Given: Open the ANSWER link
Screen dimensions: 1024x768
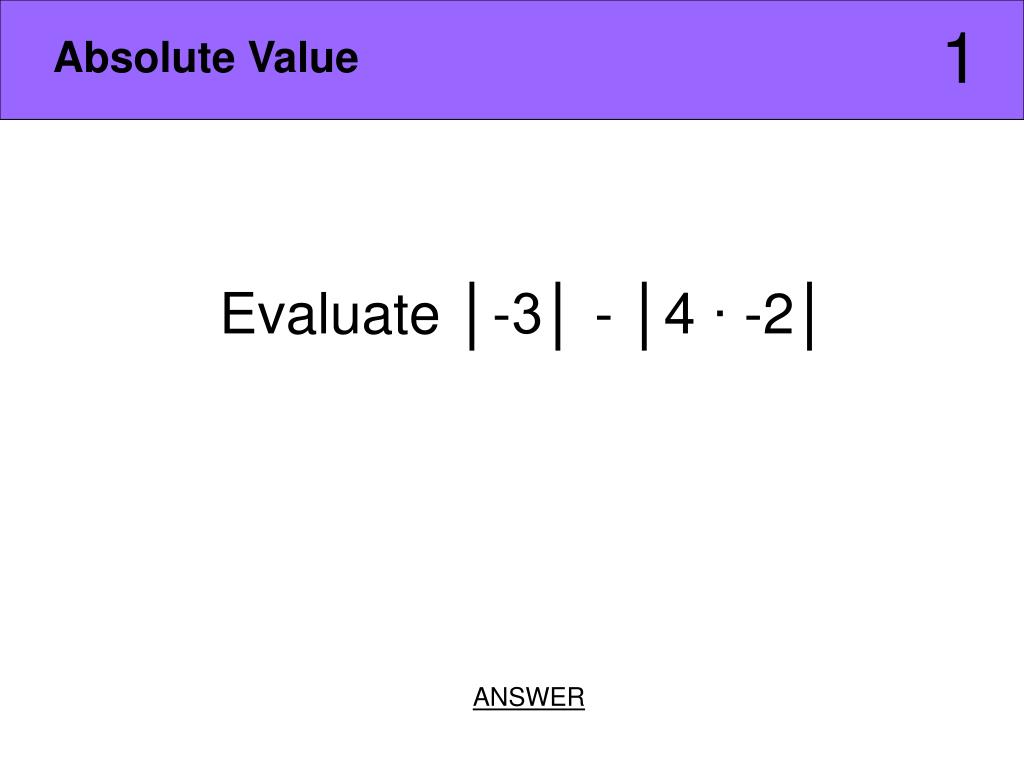Looking at the screenshot, I should click(x=528, y=697).
